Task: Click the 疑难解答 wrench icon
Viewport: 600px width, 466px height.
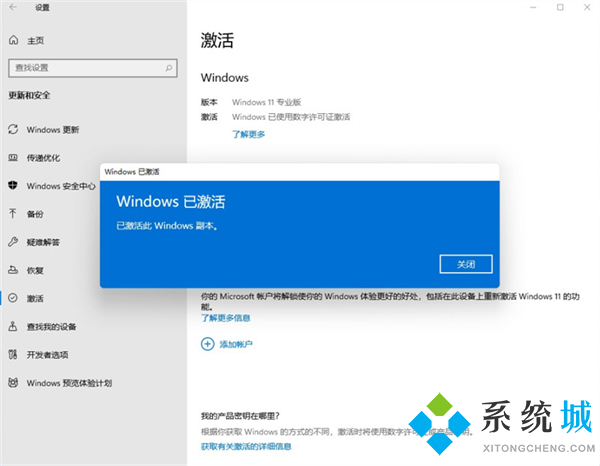Action: pyautogui.click(x=13, y=242)
